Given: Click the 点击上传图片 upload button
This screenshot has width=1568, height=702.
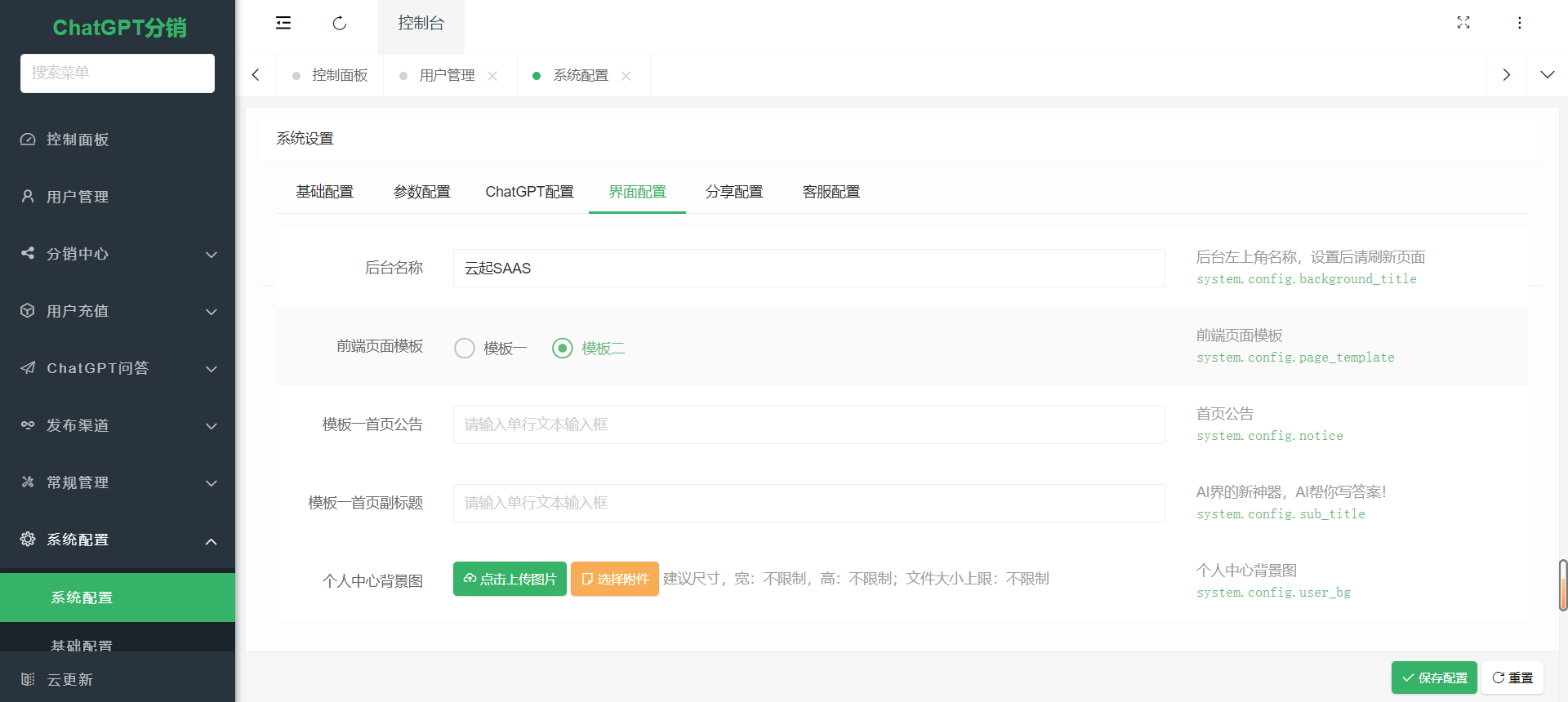Looking at the screenshot, I should tap(510, 579).
